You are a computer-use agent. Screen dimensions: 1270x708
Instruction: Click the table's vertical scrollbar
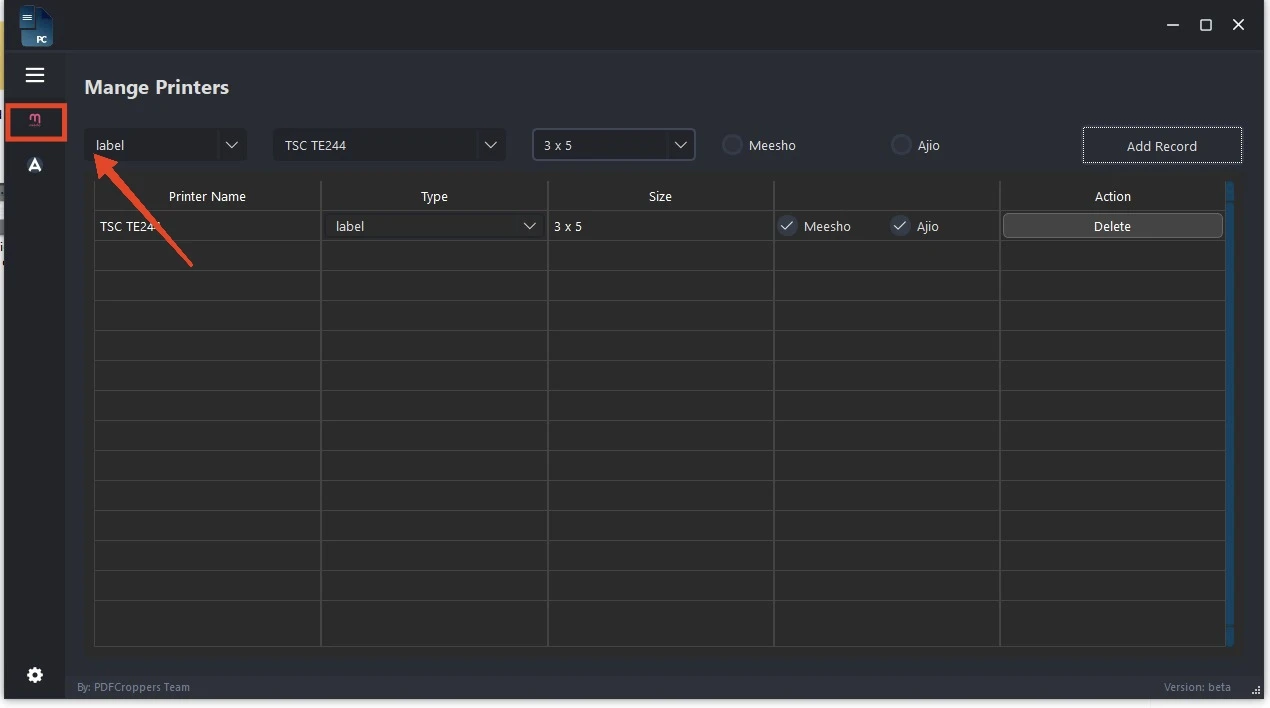click(1229, 413)
